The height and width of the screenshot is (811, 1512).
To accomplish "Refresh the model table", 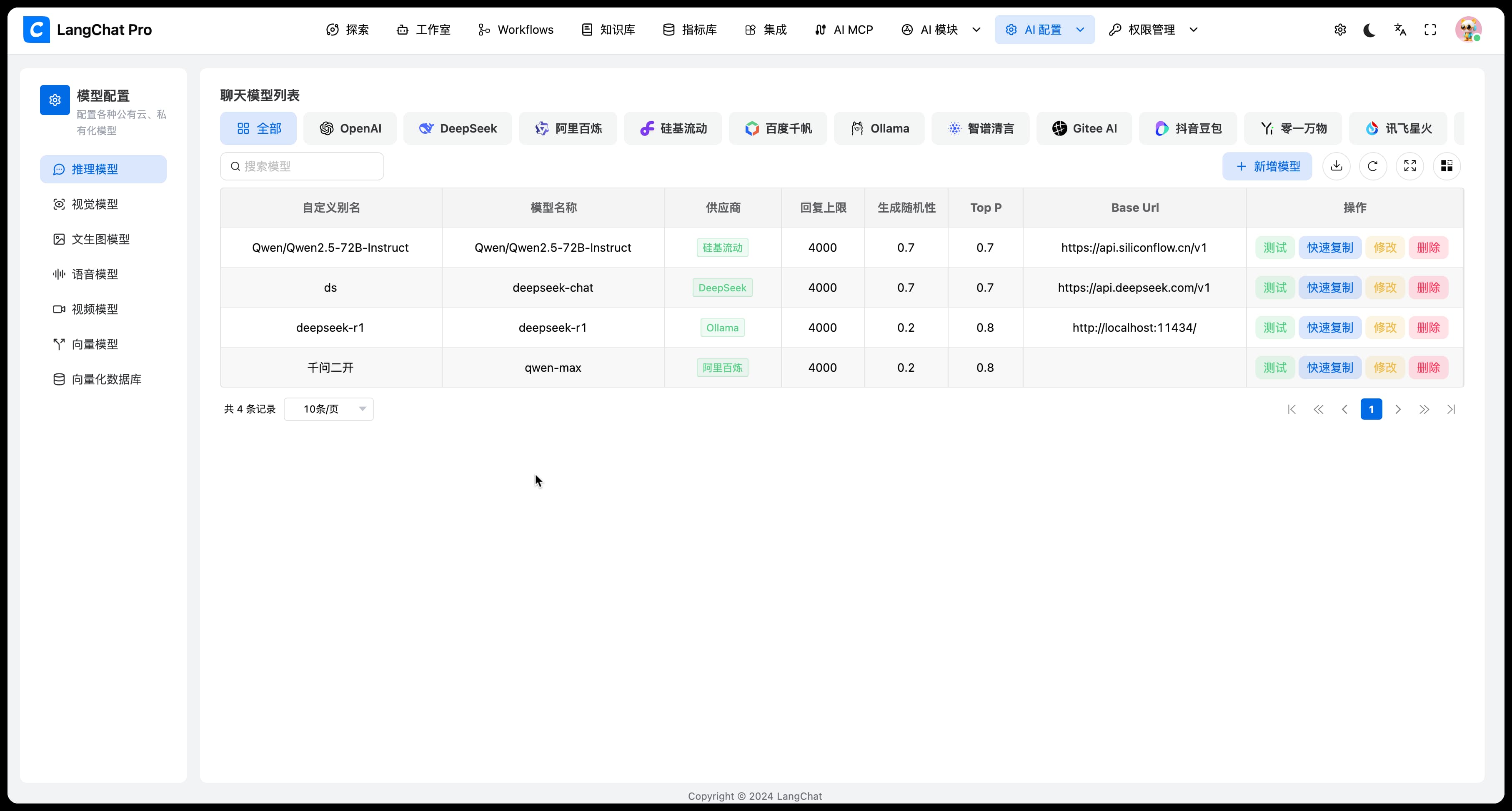I will (x=1373, y=166).
